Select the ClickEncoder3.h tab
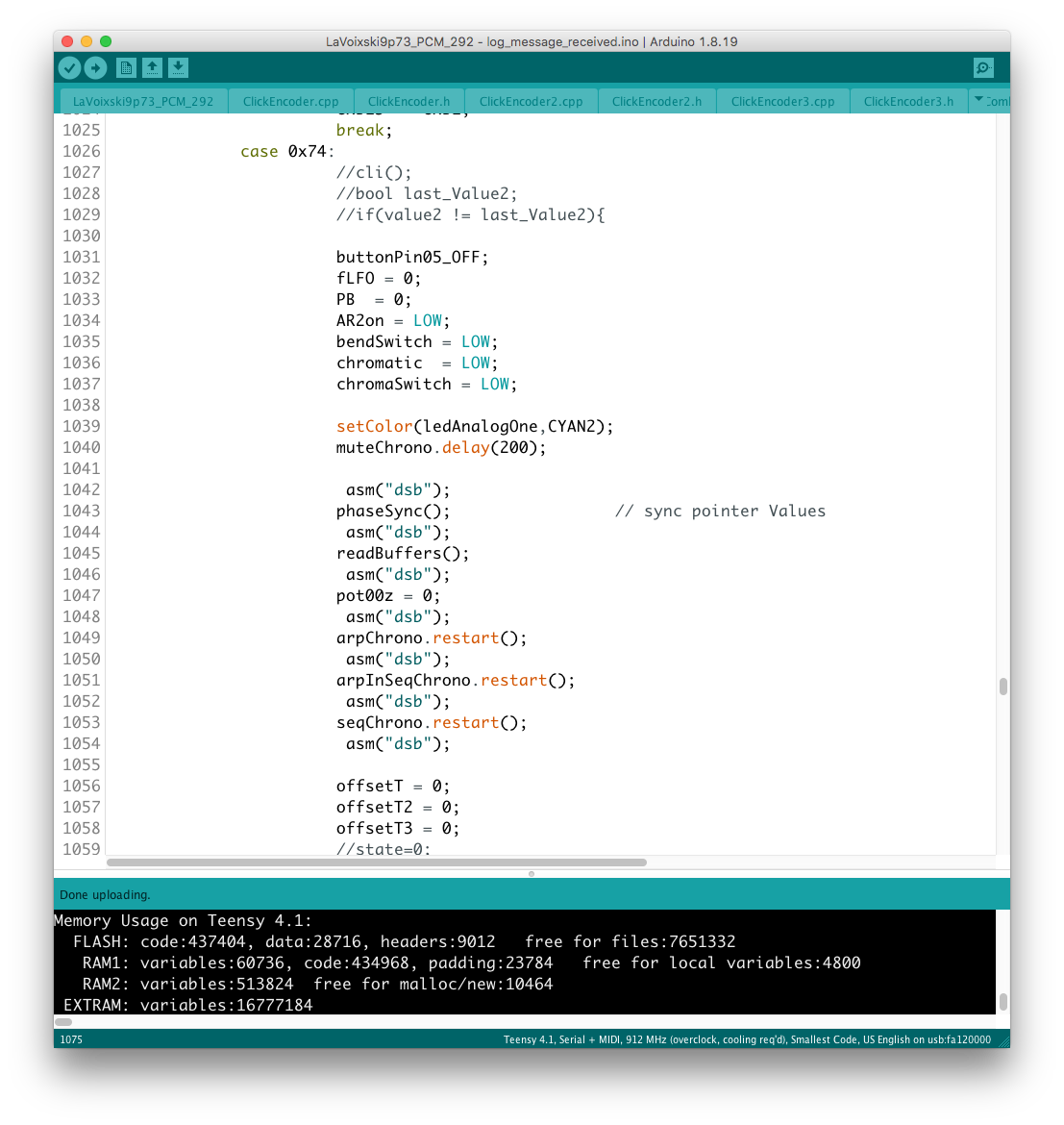 (908, 101)
